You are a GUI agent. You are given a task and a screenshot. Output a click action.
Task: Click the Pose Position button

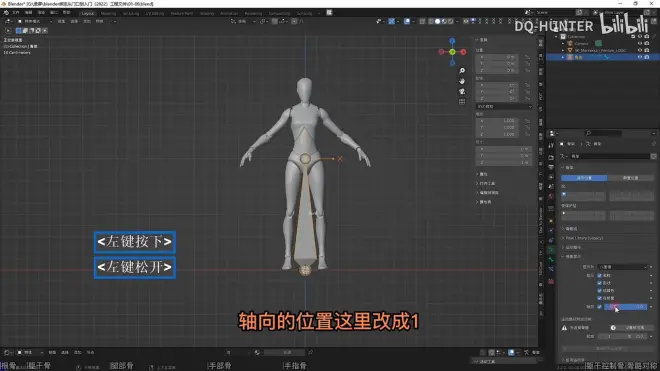point(584,178)
